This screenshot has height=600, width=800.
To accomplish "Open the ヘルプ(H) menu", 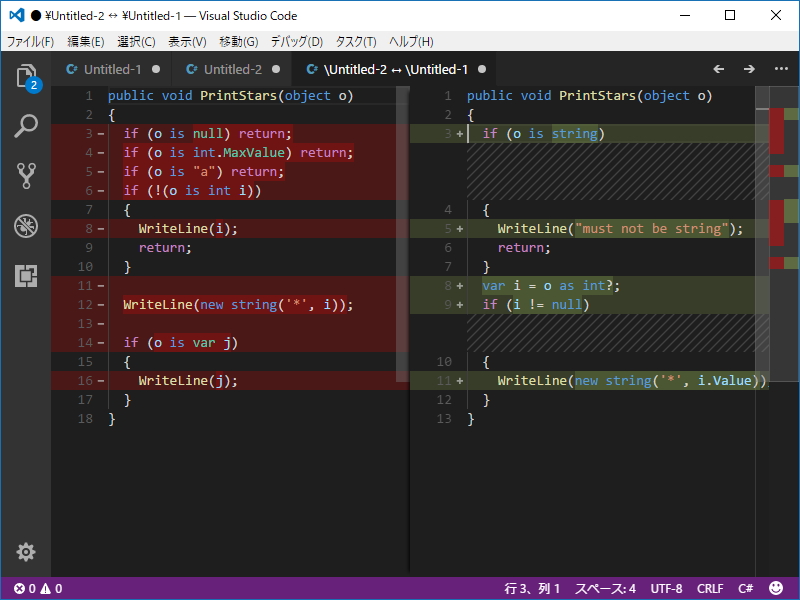I will [411, 41].
